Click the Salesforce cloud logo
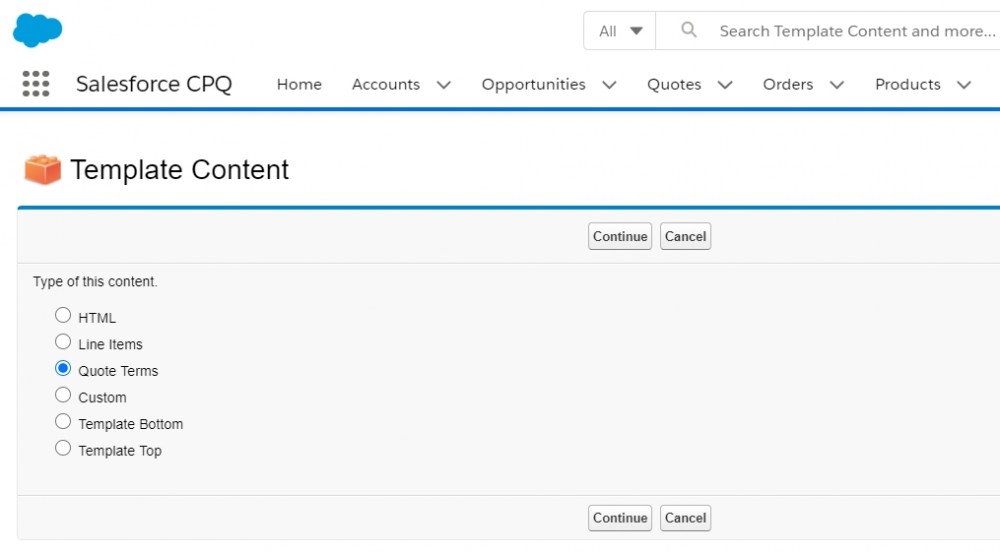This screenshot has height=552, width=1000. point(38,30)
